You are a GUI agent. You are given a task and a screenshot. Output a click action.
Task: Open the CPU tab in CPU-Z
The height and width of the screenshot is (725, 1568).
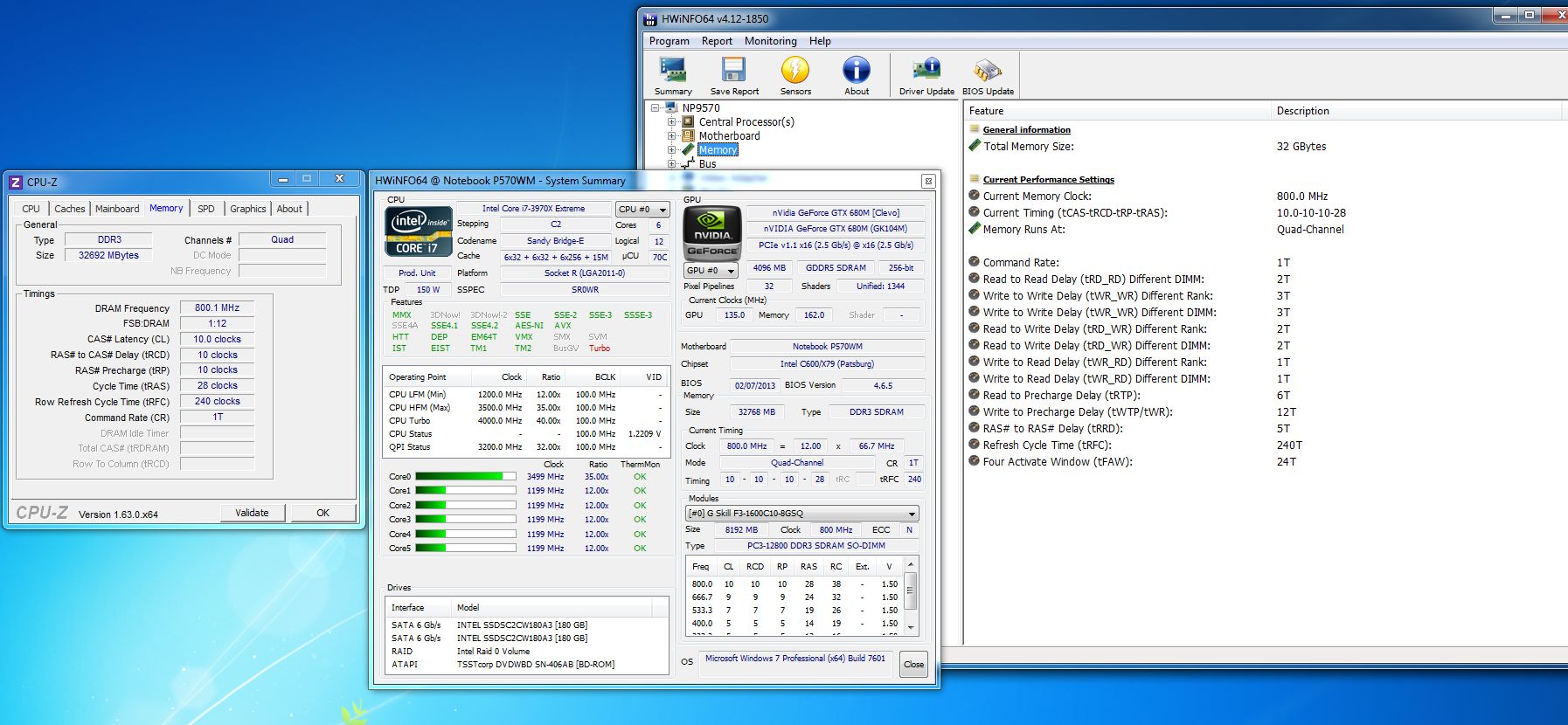(31, 209)
